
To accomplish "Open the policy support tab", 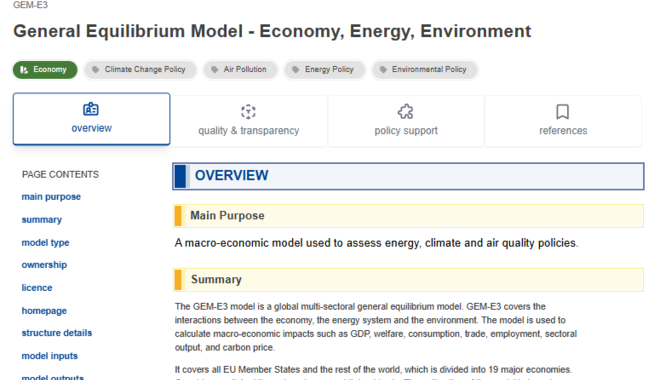I will [406, 121].
